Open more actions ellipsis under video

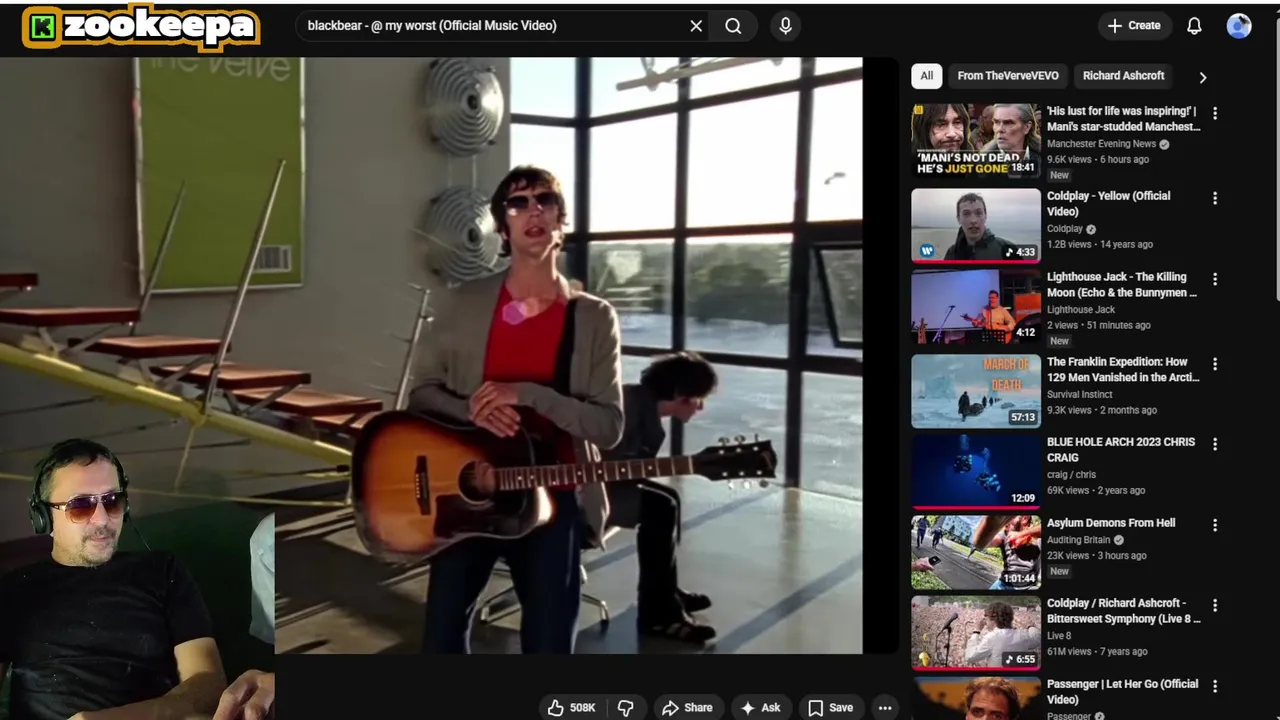(885, 708)
